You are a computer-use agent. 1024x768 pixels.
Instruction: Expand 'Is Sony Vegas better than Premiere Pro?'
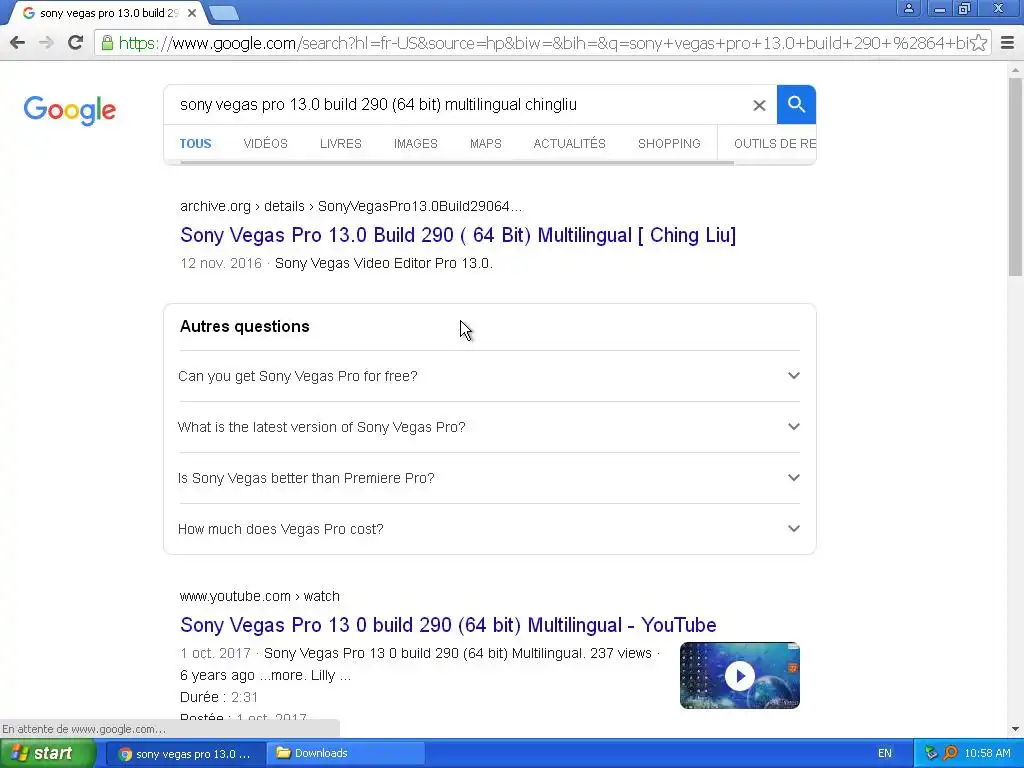point(489,478)
